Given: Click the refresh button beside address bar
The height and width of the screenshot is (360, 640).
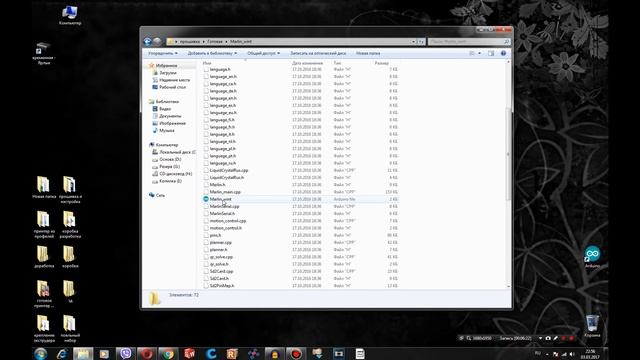Looking at the screenshot, I should 421,42.
